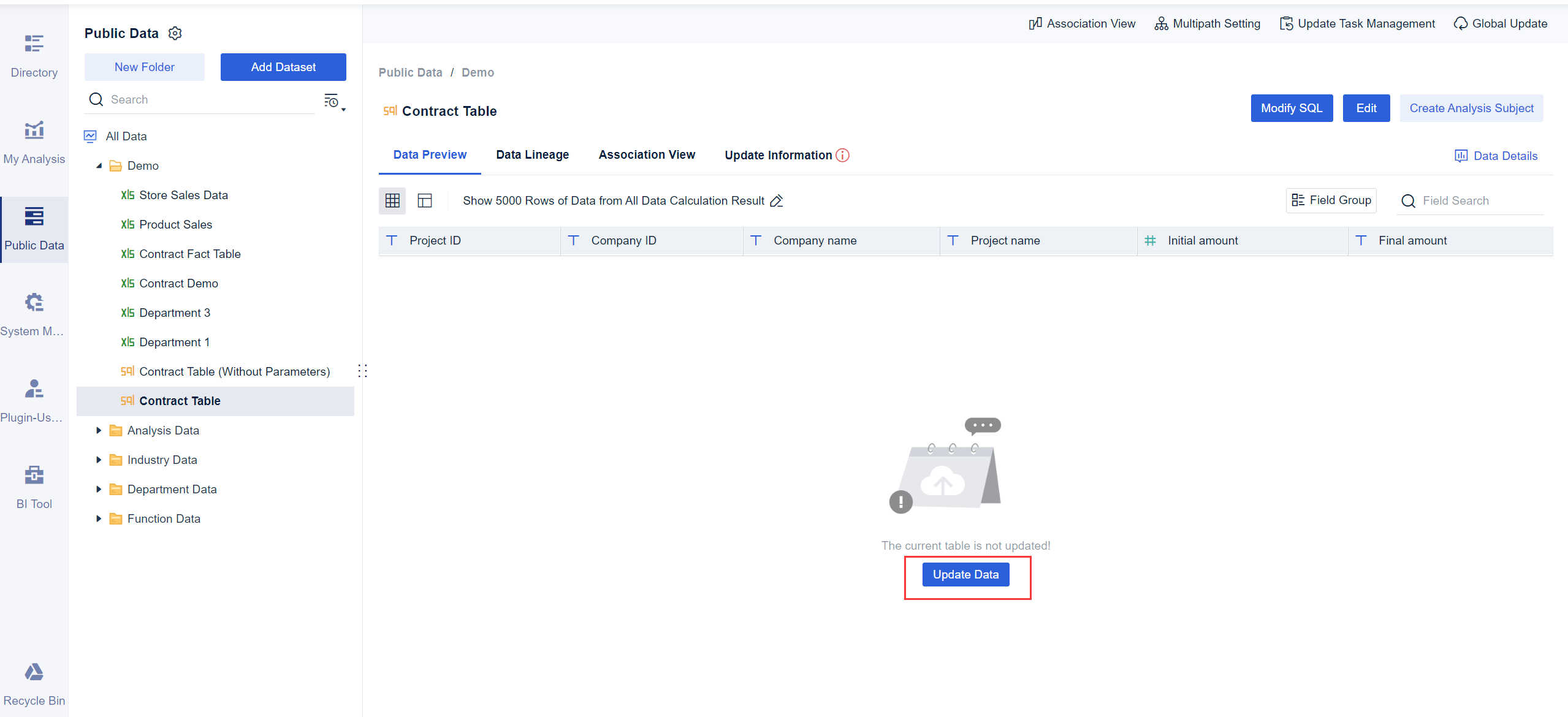Open Update Task Management
Image resolution: width=1568 pixels, height=717 pixels.
[x=1357, y=23]
